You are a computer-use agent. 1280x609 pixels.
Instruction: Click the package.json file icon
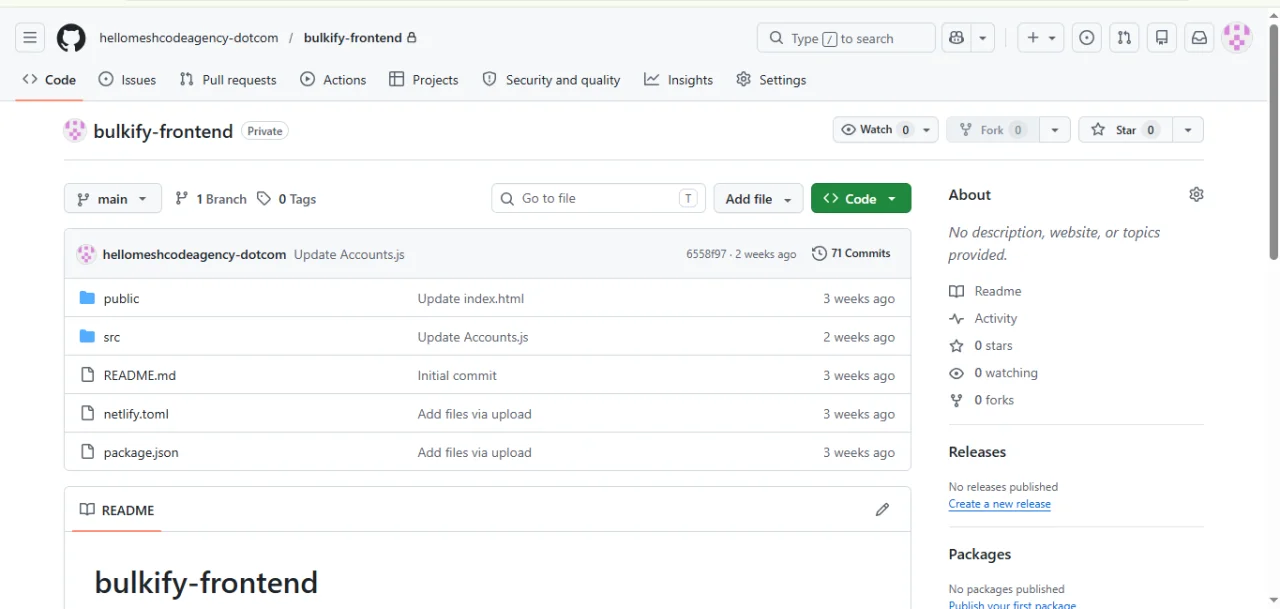pos(87,452)
